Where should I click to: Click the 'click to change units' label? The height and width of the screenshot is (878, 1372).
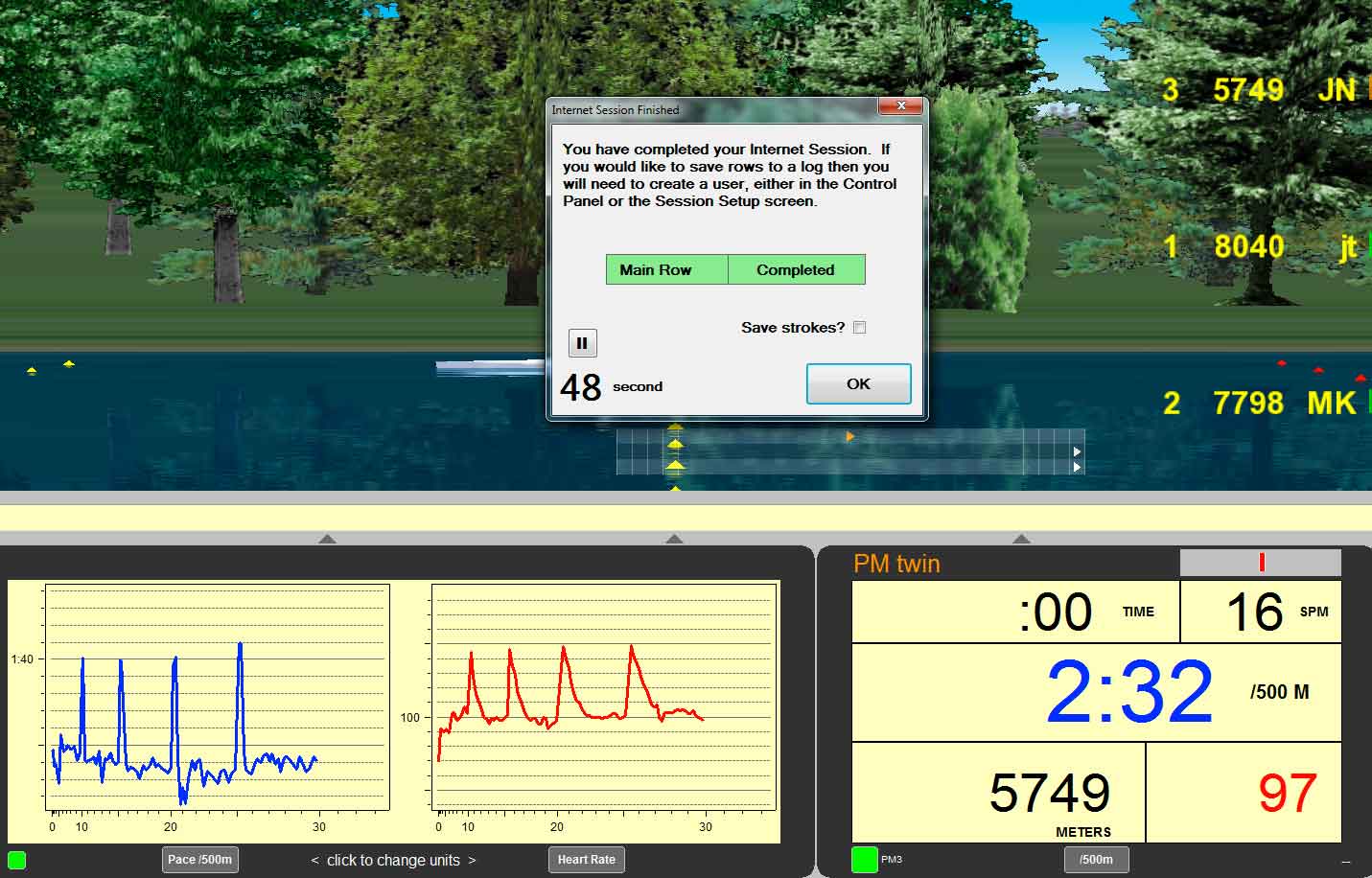393,861
